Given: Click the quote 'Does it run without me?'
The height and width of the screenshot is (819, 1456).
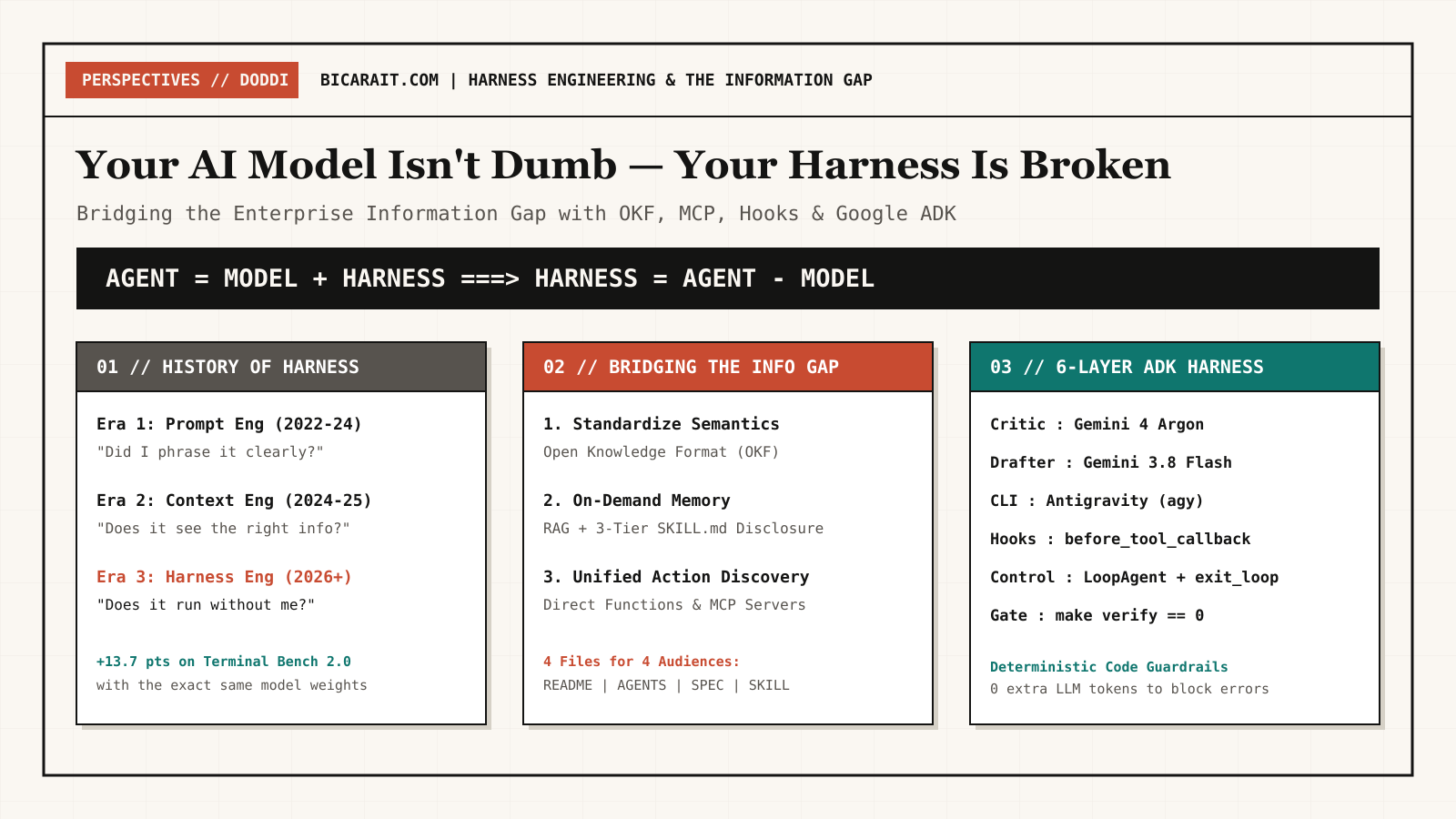Looking at the screenshot, I should point(206,605).
